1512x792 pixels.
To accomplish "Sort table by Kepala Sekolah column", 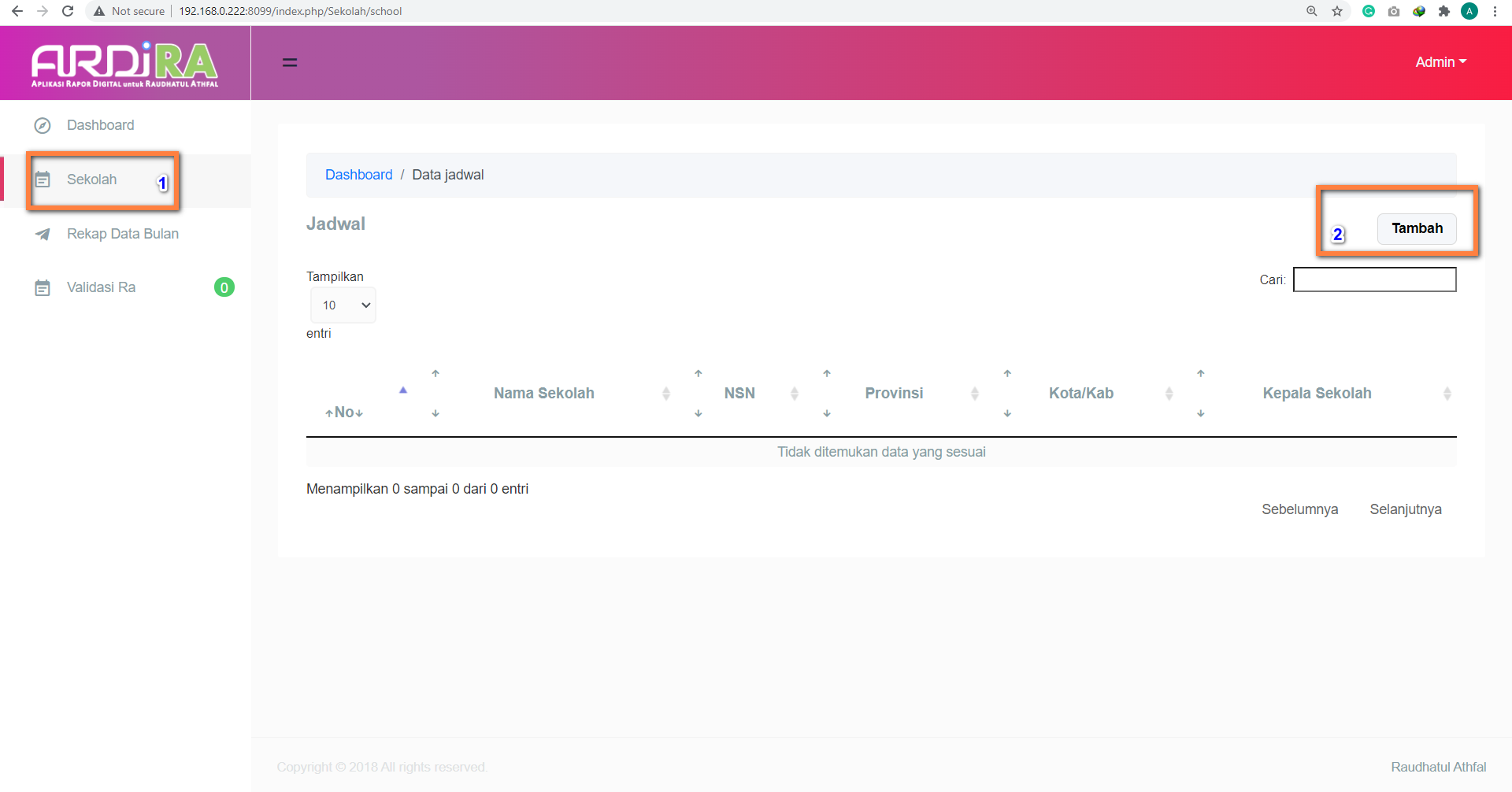I will 1317,393.
